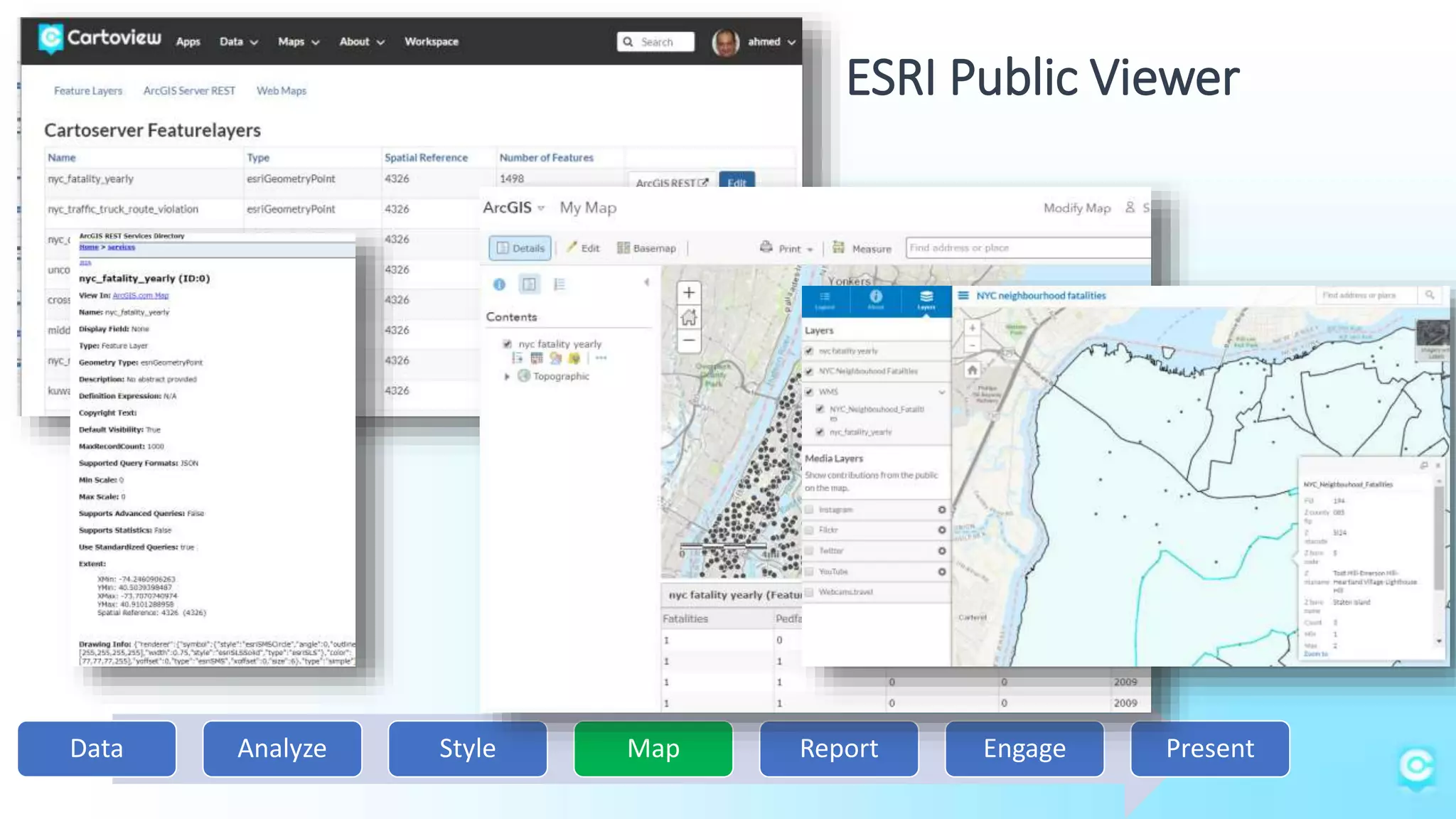Enable the Instagram media layer

point(809,510)
